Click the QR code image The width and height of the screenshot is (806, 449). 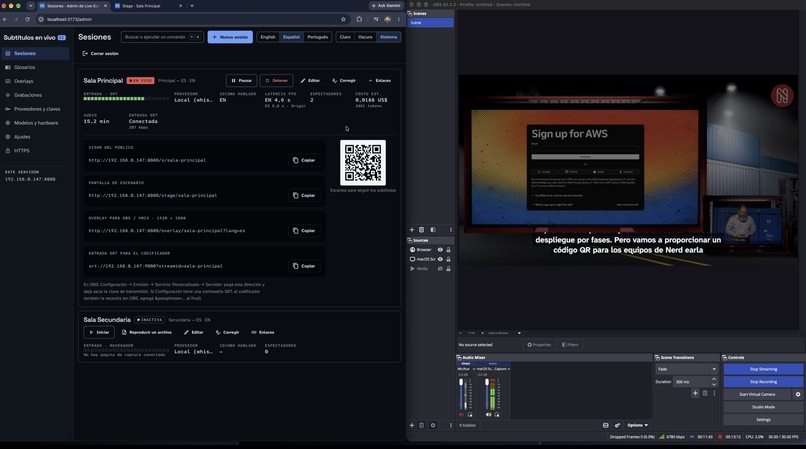pyautogui.click(x=363, y=163)
